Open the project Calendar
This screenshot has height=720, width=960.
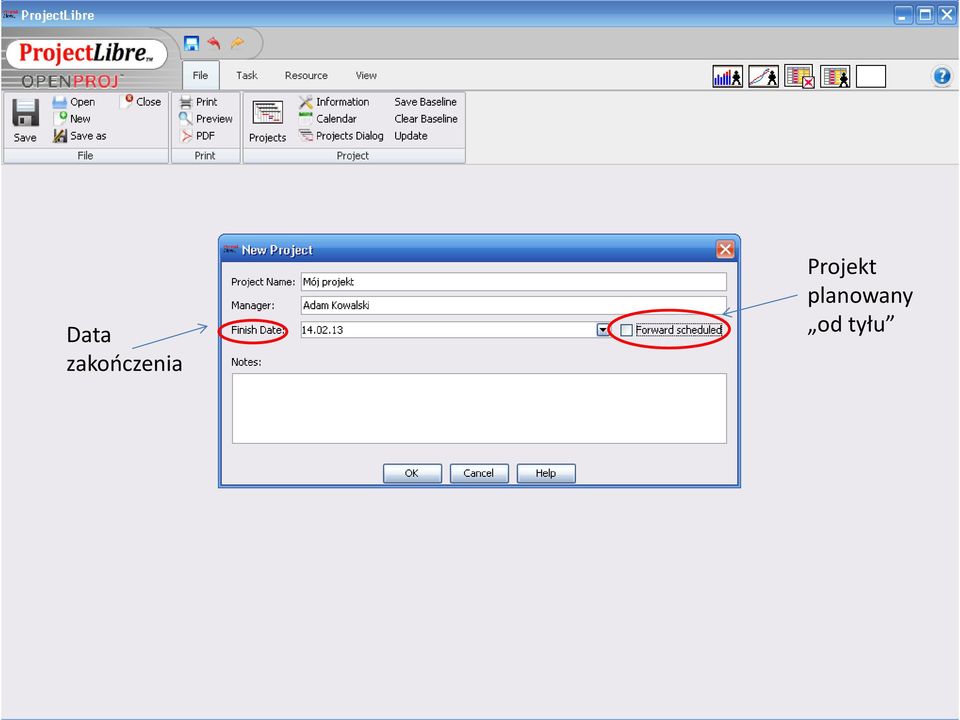click(x=328, y=119)
